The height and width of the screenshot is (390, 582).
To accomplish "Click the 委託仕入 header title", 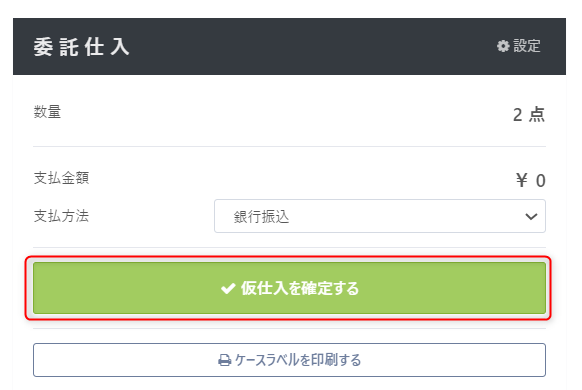I will (81, 47).
